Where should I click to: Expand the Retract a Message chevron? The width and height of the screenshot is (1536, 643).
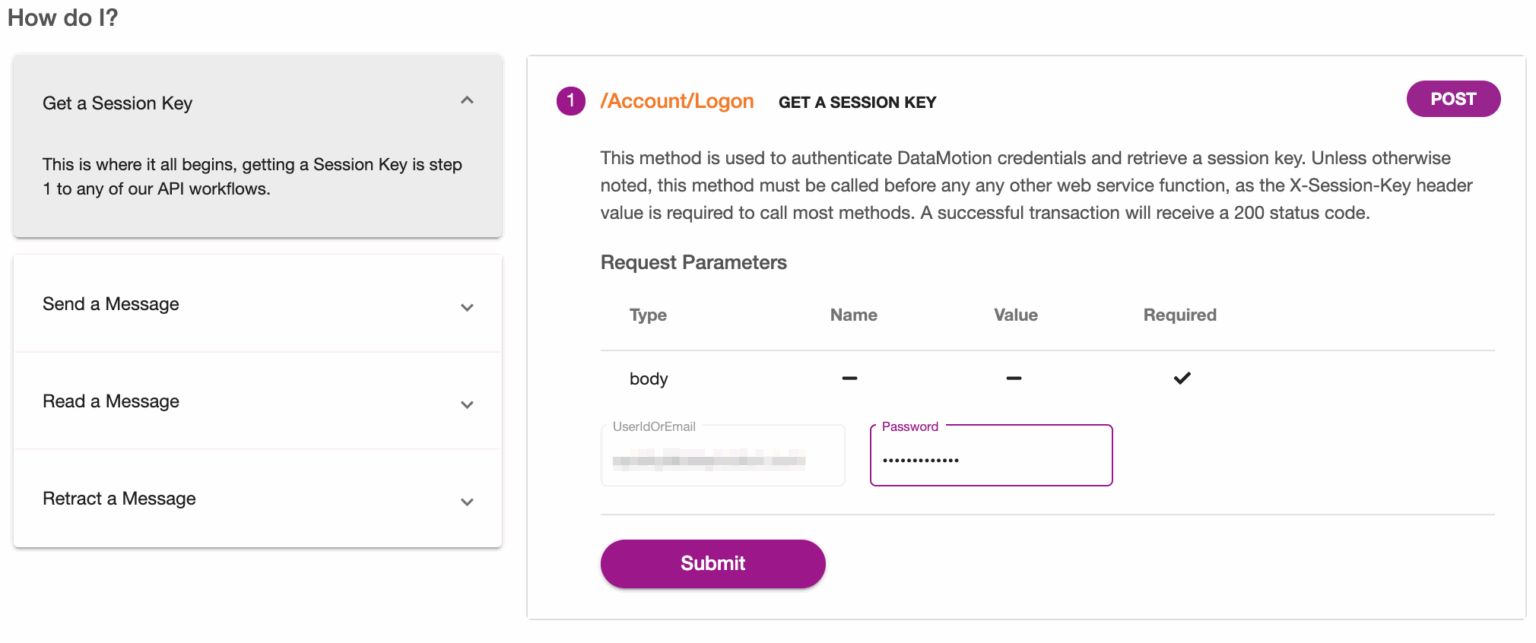[467, 501]
